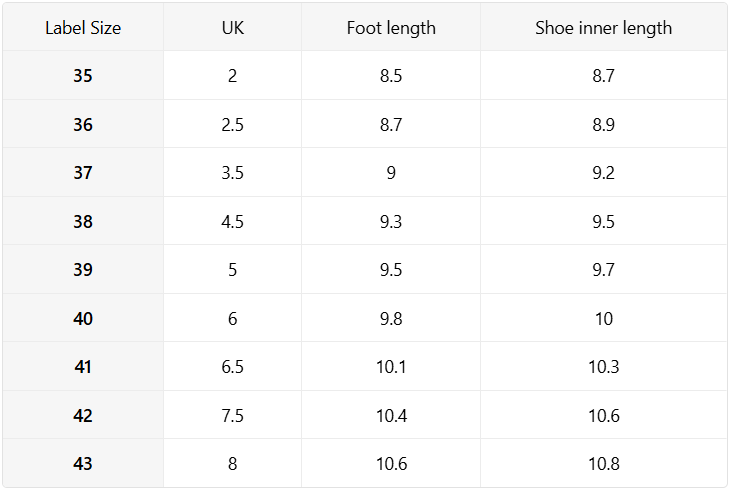Select label size 39 cell
The image size is (732, 490).
click(83, 269)
